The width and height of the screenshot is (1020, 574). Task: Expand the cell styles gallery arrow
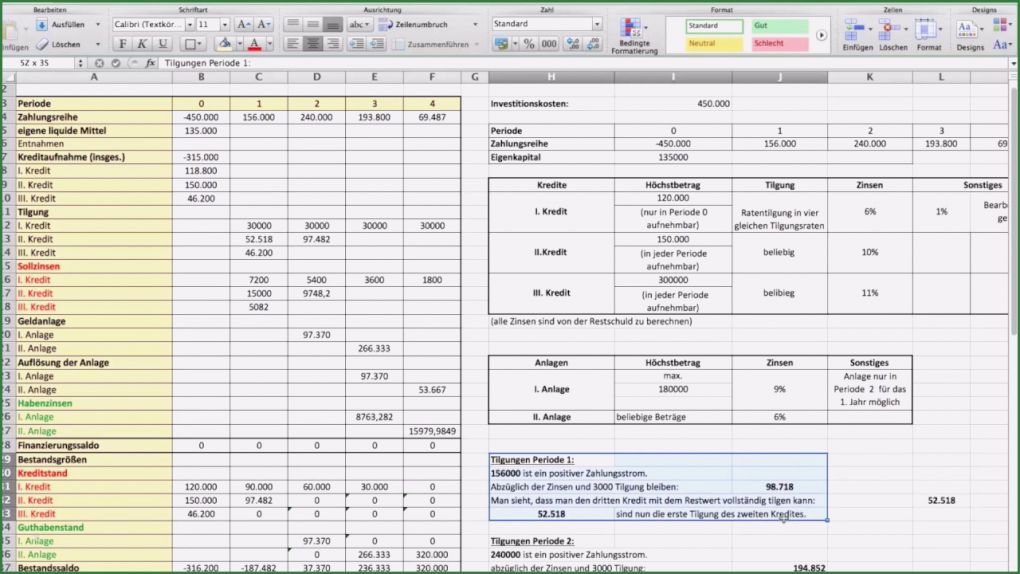coord(822,35)
